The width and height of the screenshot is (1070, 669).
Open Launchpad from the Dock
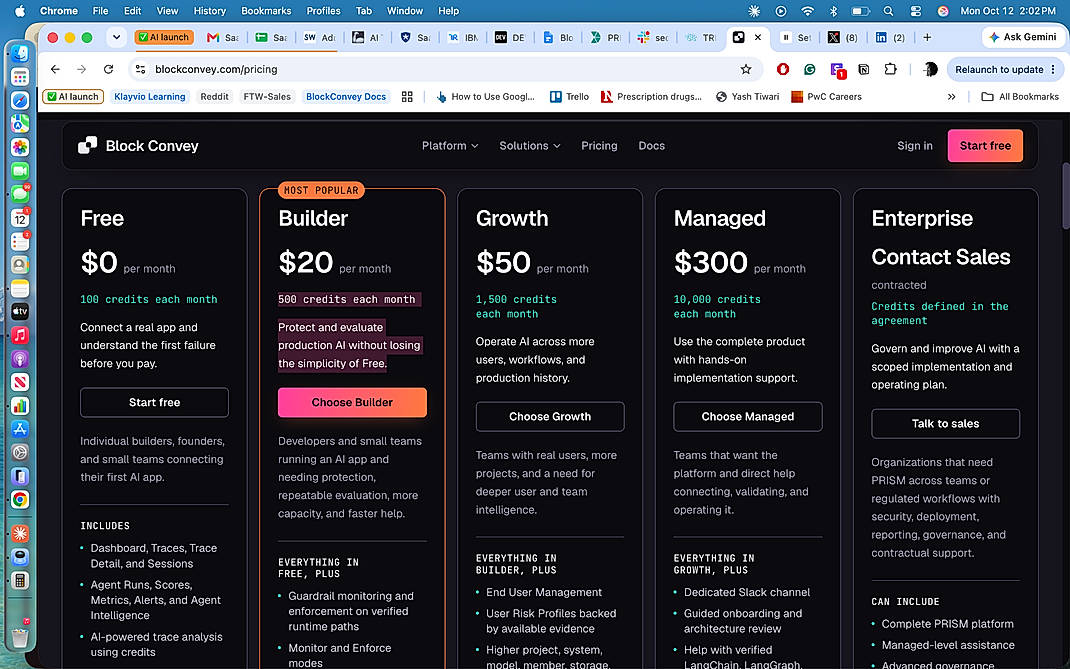pos(20,76)
